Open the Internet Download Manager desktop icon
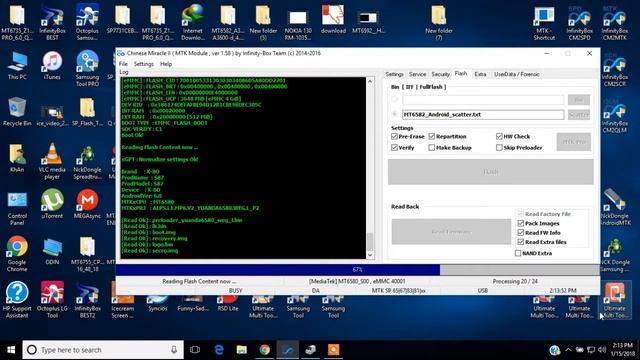 (193, 22)
